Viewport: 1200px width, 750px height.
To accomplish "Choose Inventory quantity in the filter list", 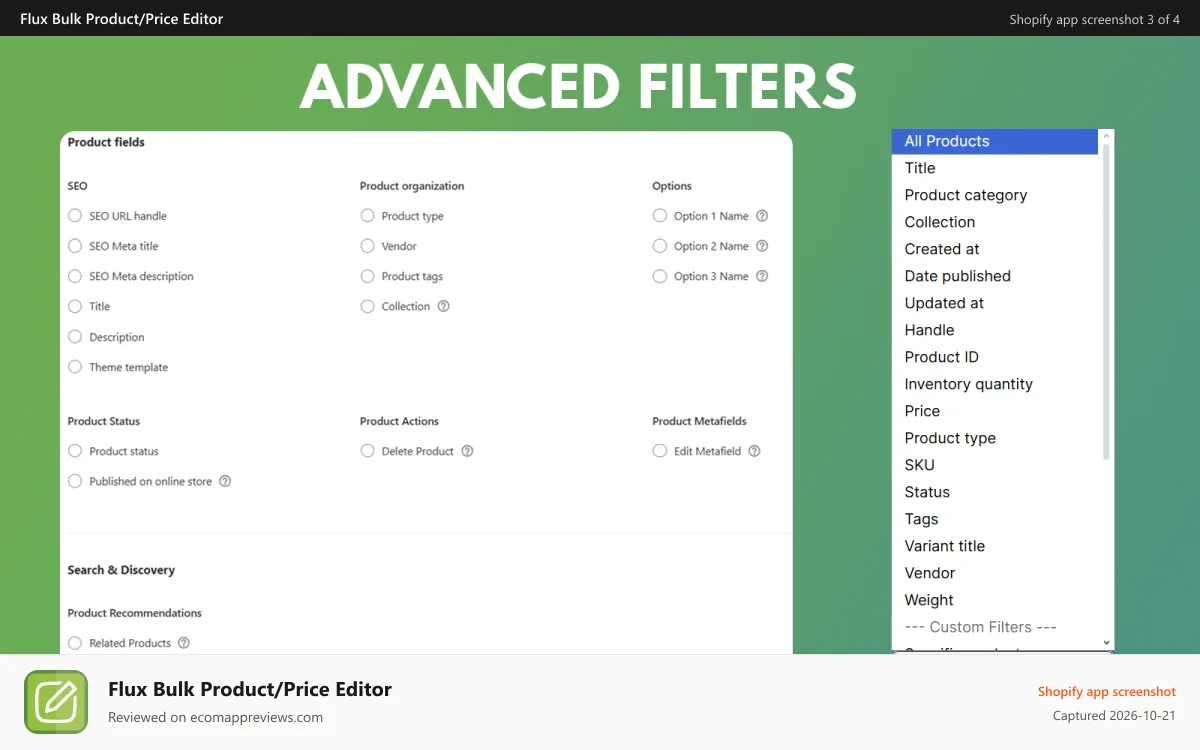I will click(x=995, y=384).
